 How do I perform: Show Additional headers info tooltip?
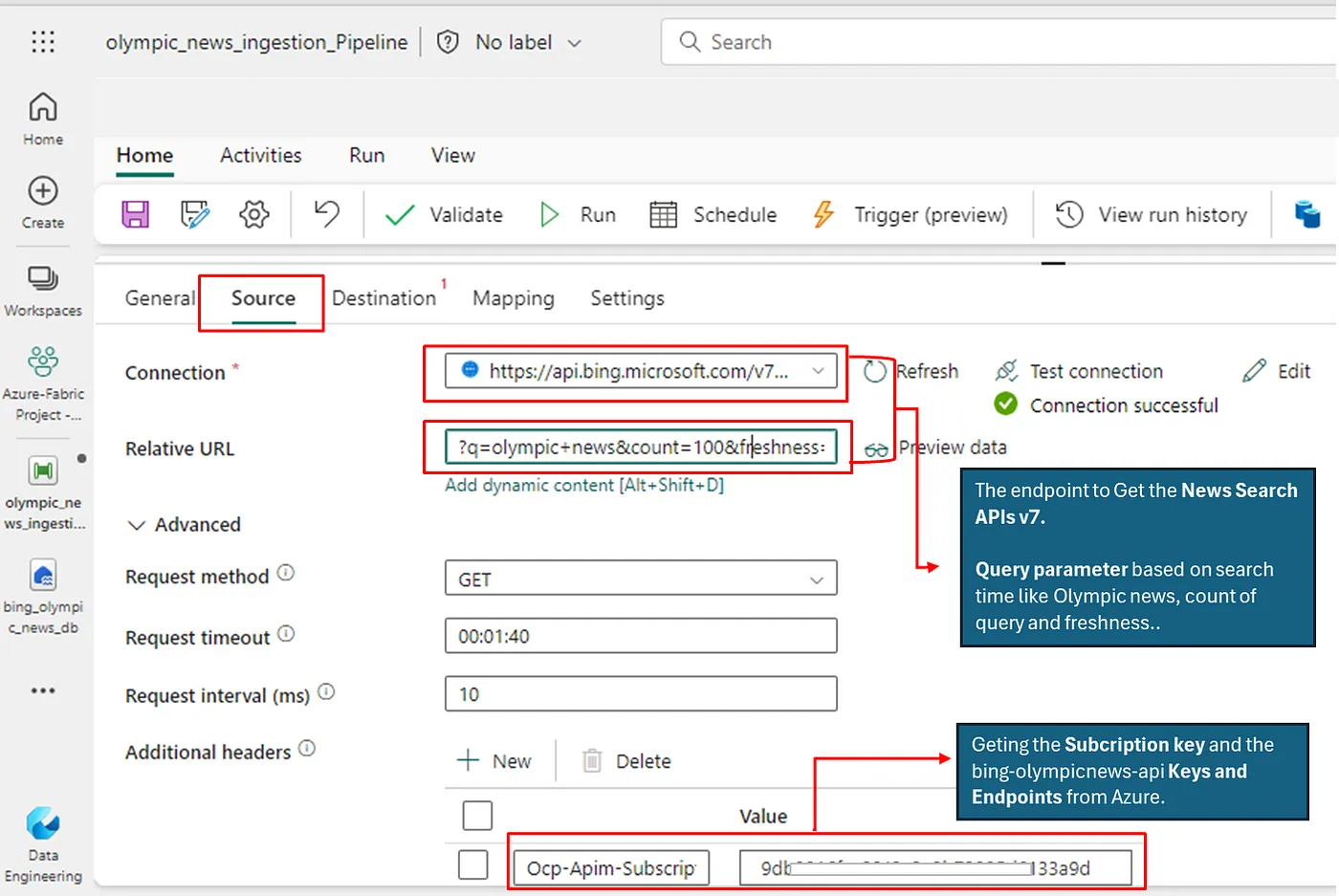(307, 748)
